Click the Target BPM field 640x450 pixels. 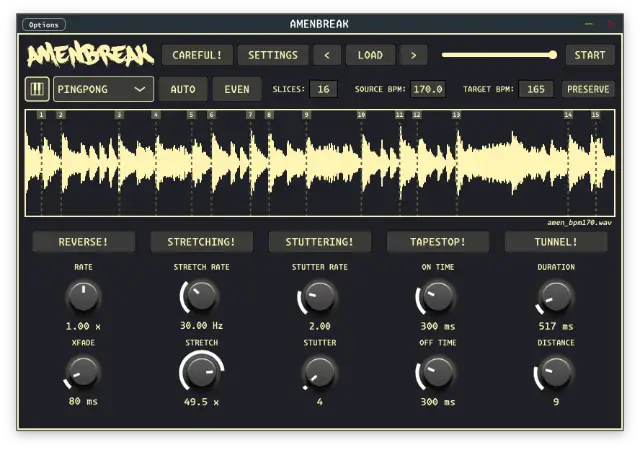tap(536, 89)
